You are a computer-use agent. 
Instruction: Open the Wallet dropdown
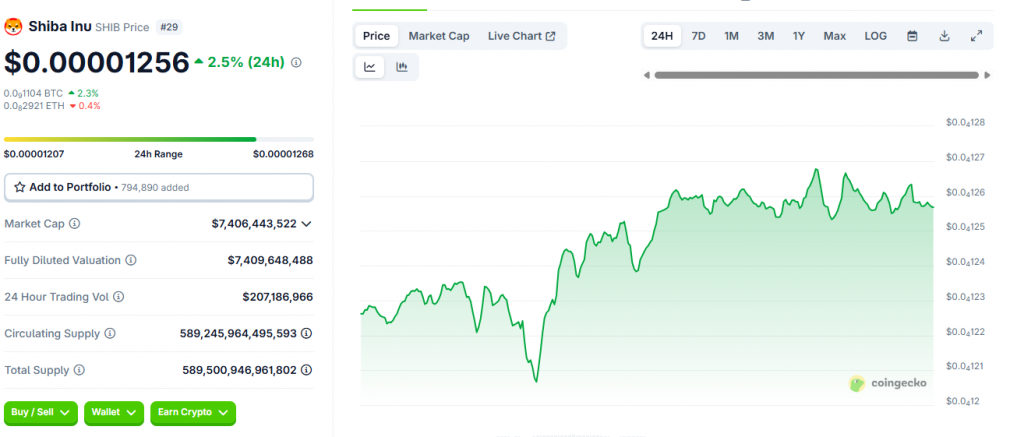tap(114, 412)
